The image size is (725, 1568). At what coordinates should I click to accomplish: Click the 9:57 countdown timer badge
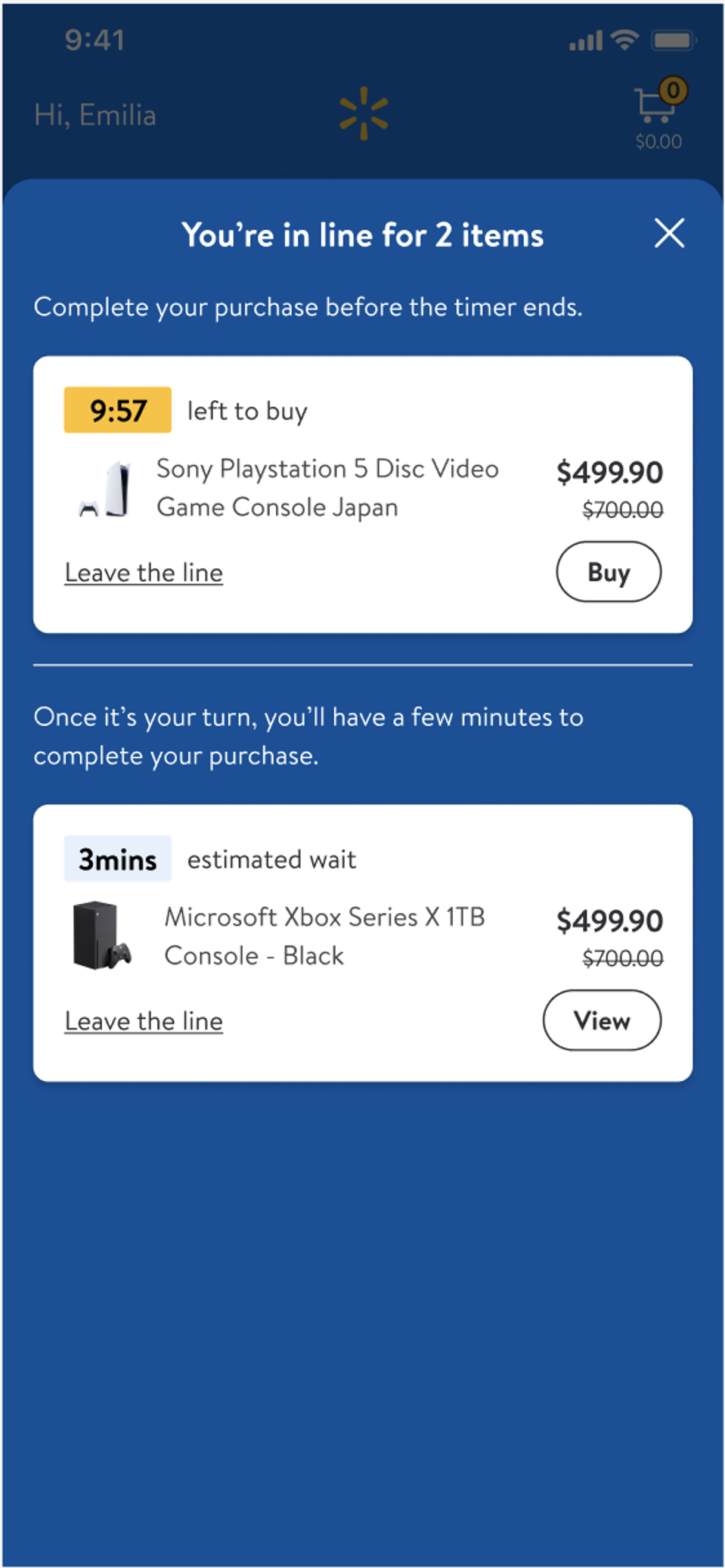click(117, 411)
